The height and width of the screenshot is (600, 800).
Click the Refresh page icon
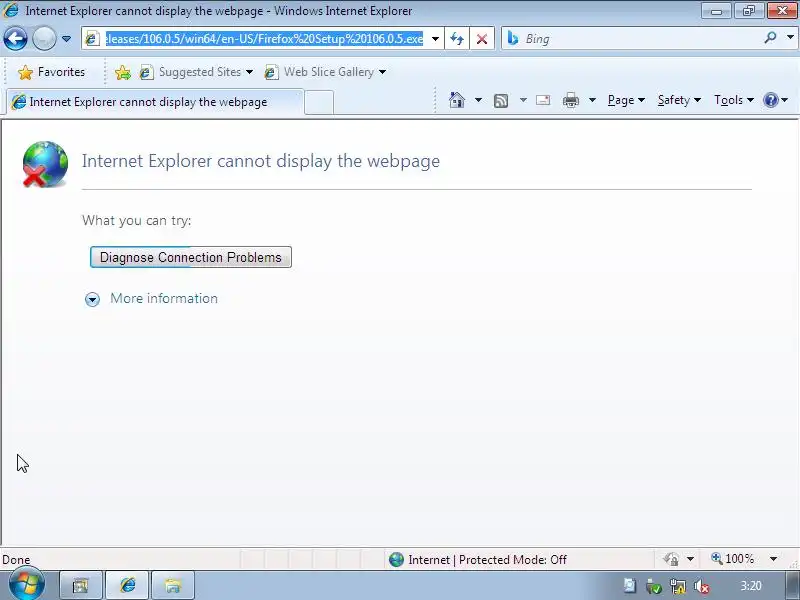(x=457, y=39)
